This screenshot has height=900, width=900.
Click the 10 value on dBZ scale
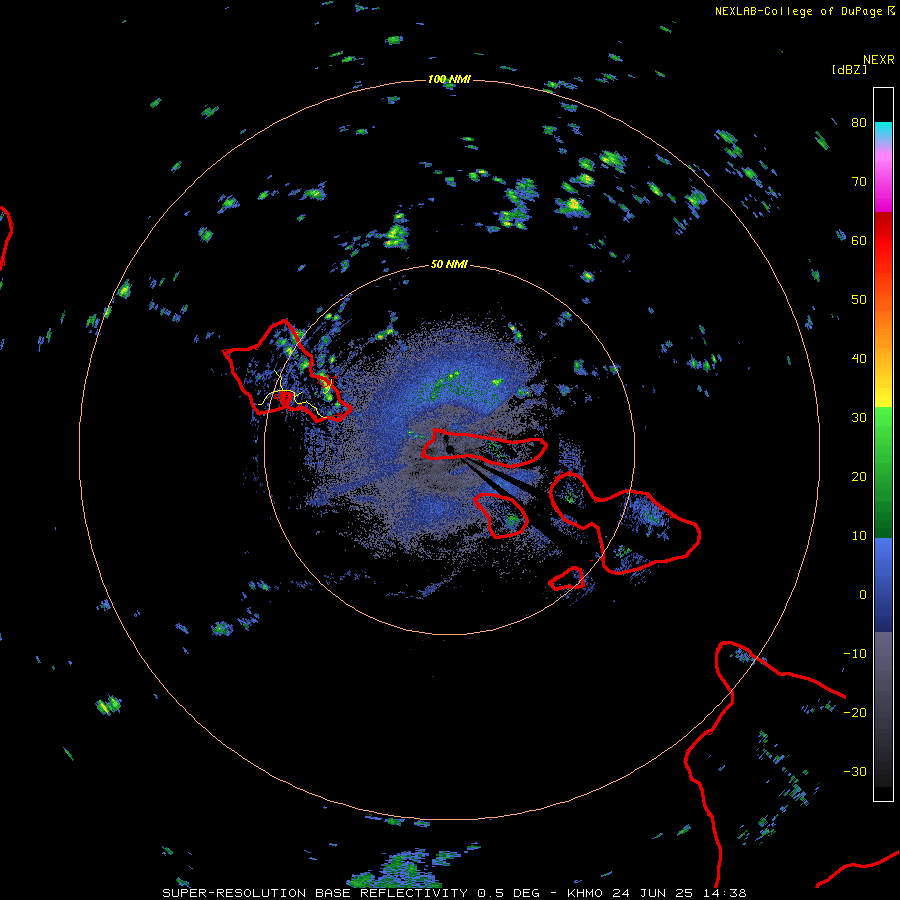[x=859, y=536]
